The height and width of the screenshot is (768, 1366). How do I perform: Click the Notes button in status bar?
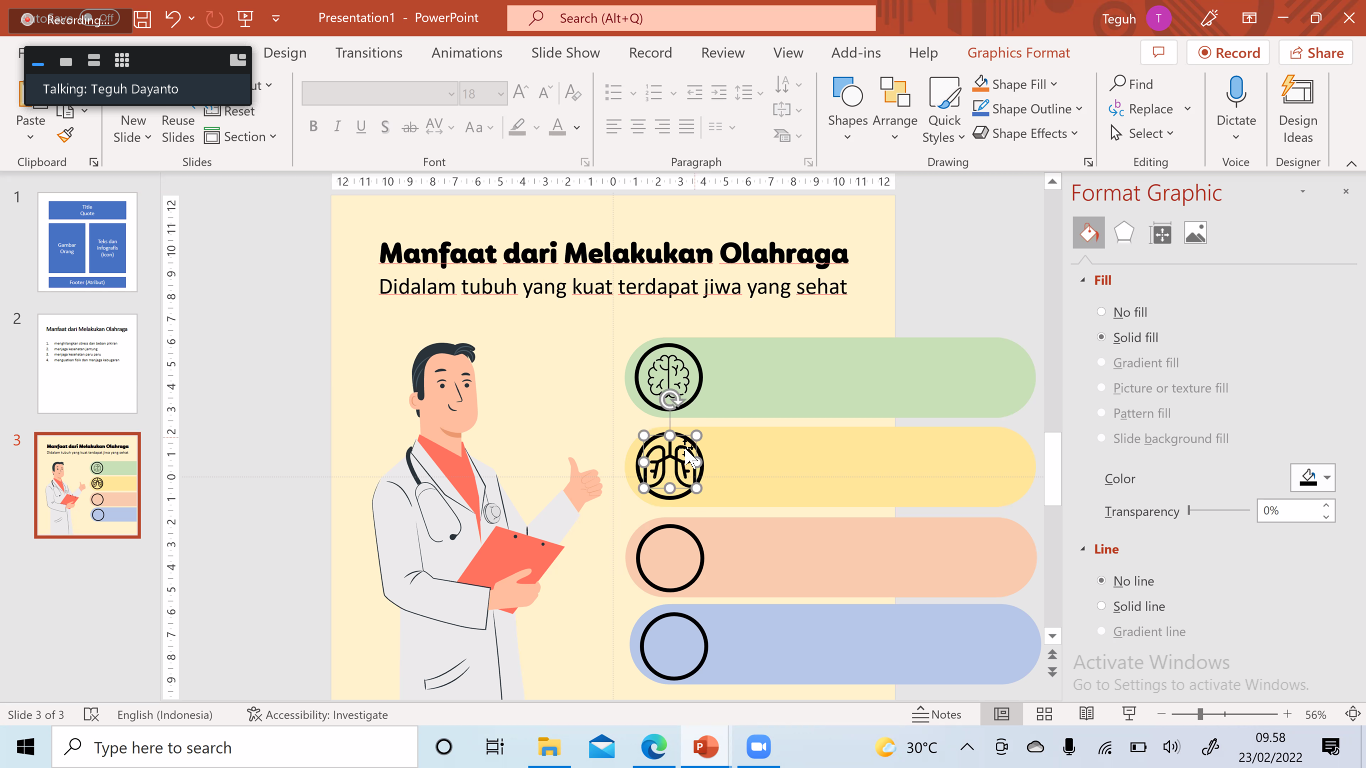(x=936, y=714)
